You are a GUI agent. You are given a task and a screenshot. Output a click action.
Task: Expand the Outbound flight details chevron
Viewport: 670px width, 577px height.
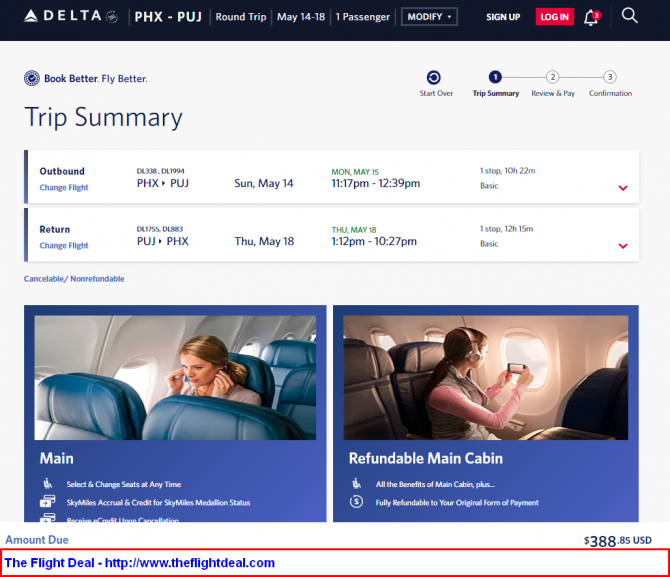pos(623,188)
